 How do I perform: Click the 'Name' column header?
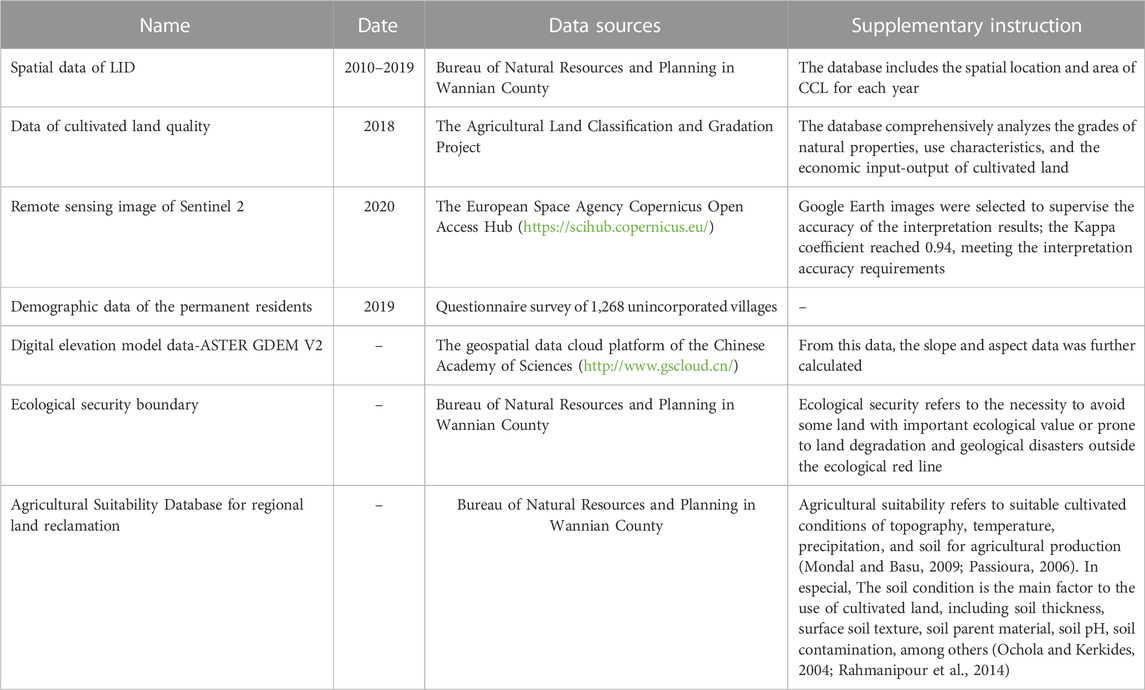pyautogui.click(x=165, y=26)
